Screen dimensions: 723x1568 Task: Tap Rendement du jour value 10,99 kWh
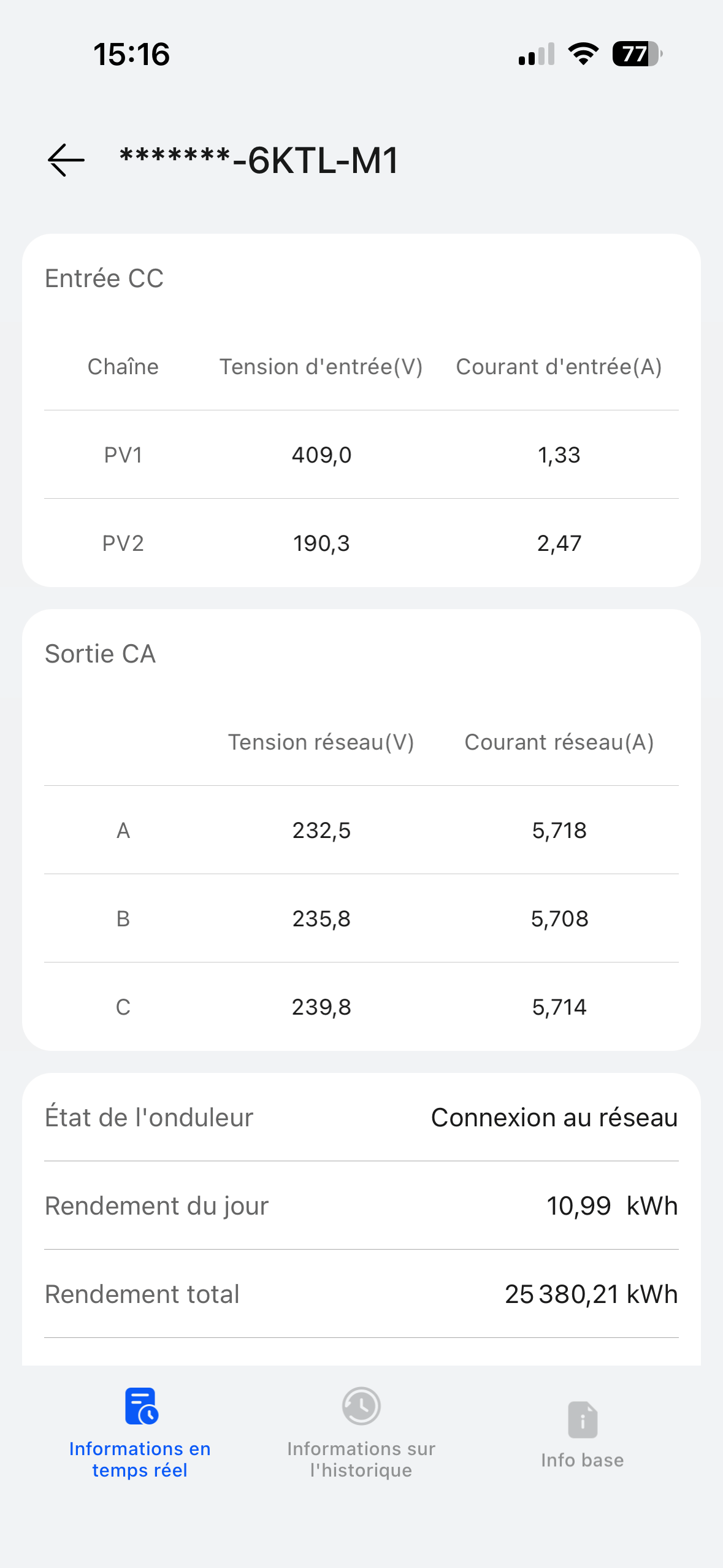click(x=612, y=1206)
